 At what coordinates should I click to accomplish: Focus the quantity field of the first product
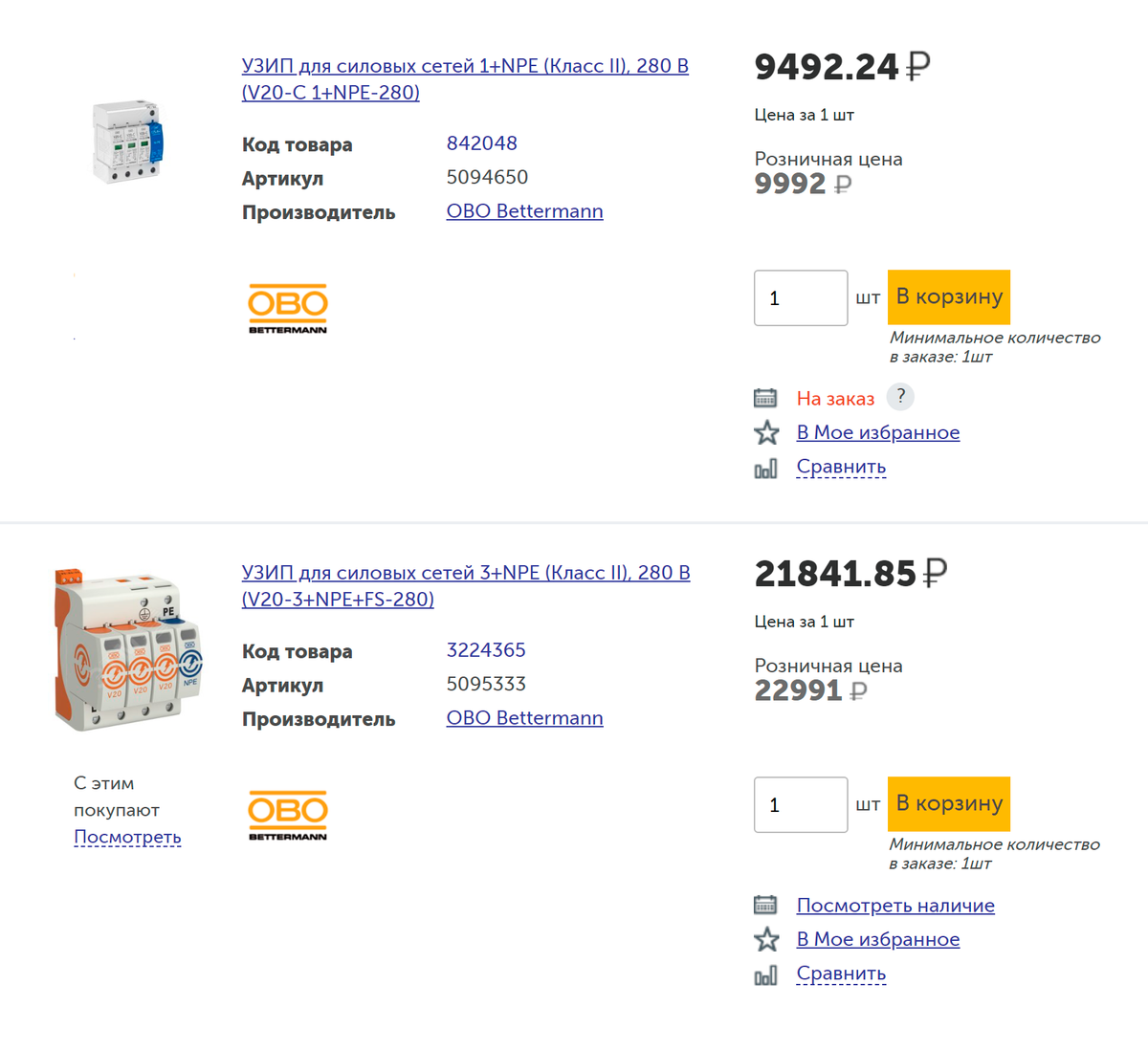800,298
